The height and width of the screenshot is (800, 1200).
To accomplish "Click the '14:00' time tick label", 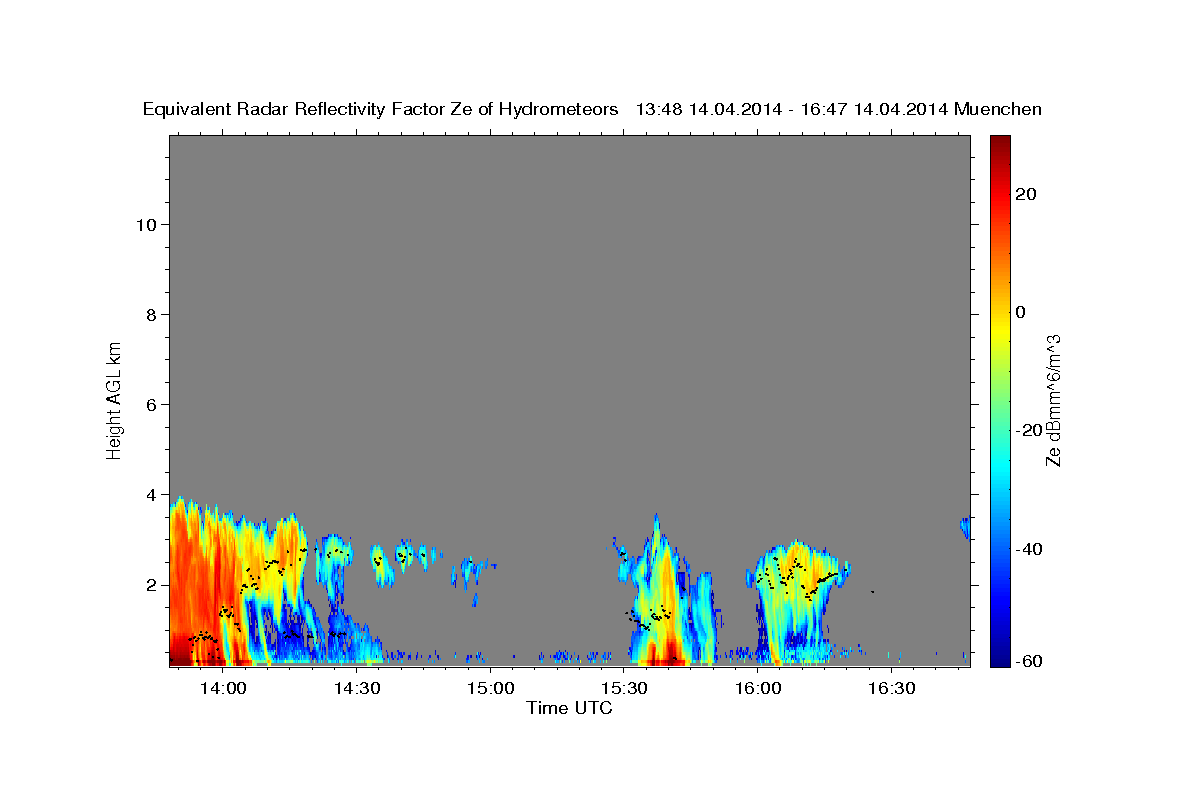I will click(222, 689).
